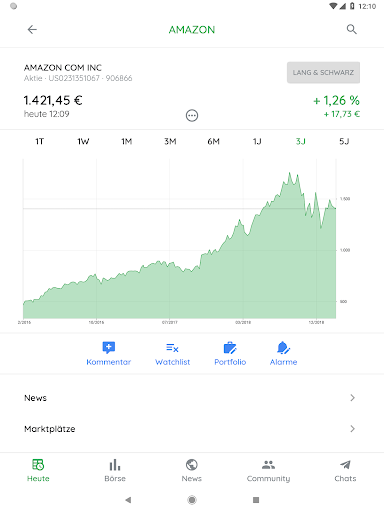Open Community people icon
The height and width of the screenshot is (512, 384).
(268, 464)
